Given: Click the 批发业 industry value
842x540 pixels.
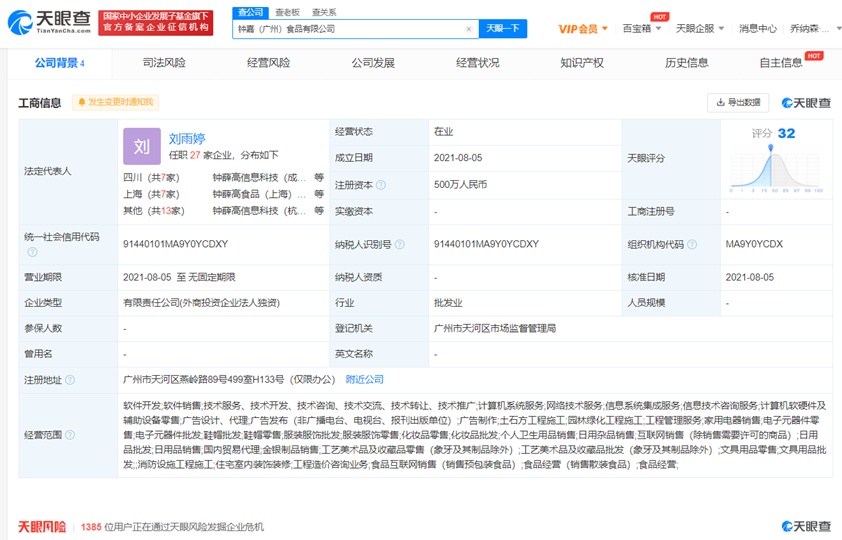Looking at the screenshot, I should tap(448, 303).
